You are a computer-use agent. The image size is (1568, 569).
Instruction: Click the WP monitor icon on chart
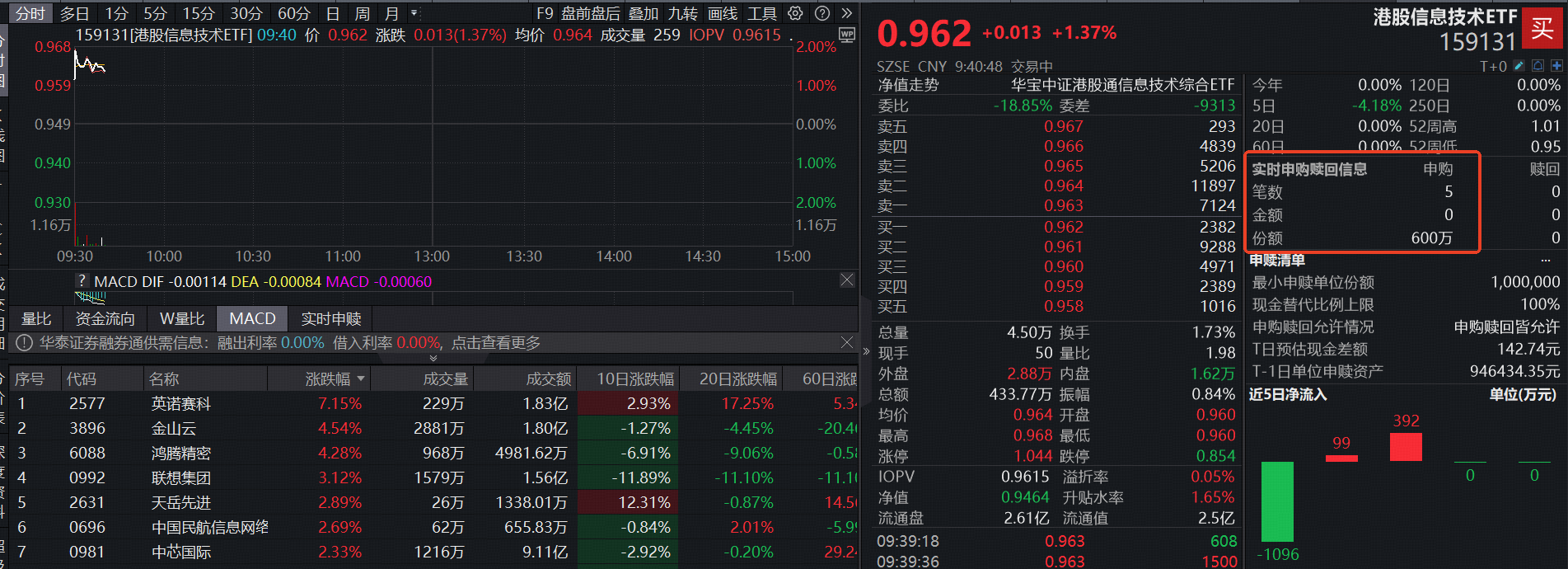click(x=846, y=35)
